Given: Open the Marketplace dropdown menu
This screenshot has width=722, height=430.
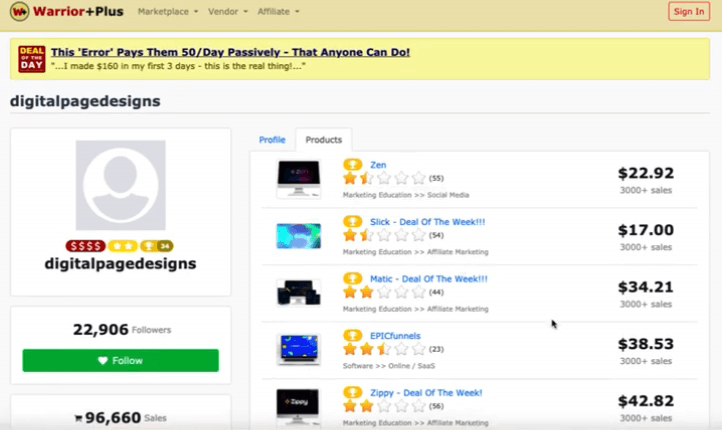Looking at the screenshot, I should point(168,12).
